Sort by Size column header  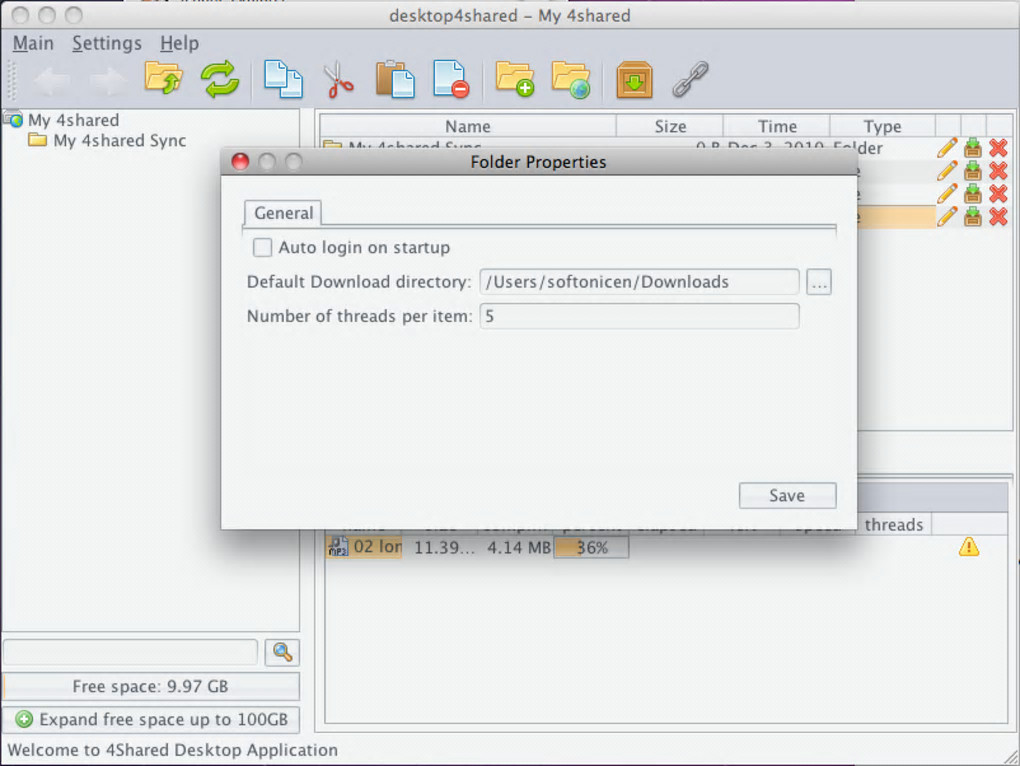click(669, 126)
